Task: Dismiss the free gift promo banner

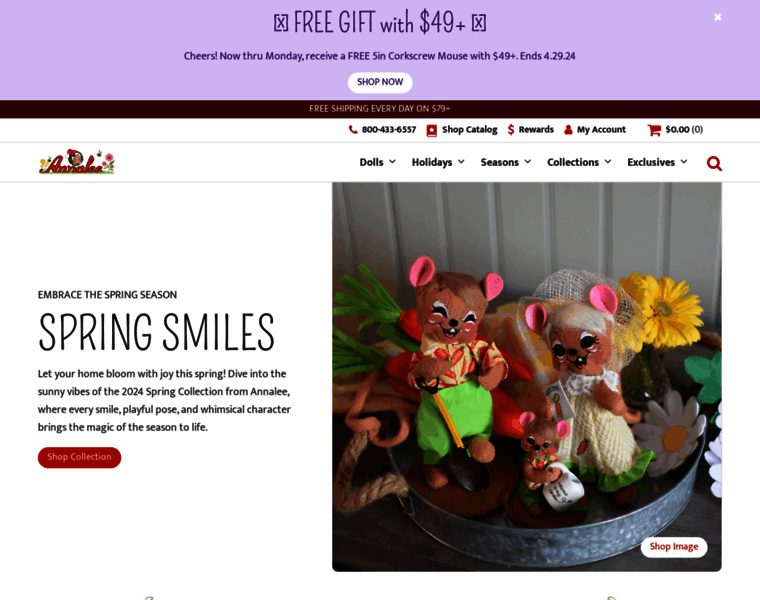Action: (x=718, y=17)
